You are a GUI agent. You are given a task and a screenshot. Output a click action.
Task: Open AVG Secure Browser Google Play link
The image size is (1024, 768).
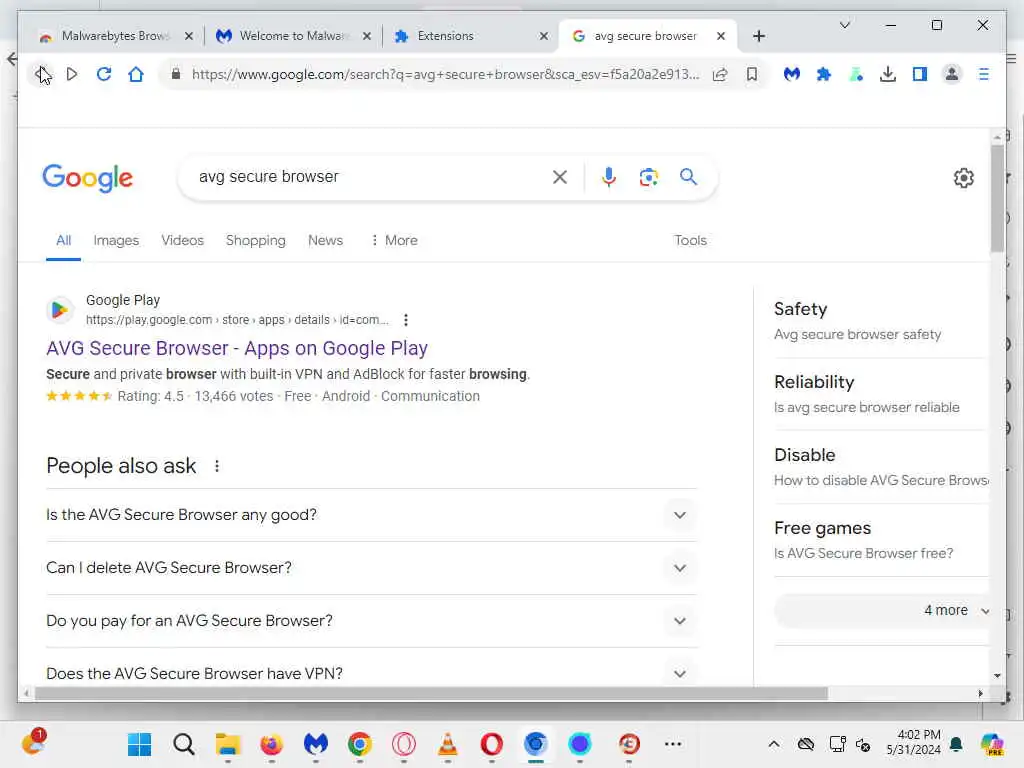(x=237, y=349)
